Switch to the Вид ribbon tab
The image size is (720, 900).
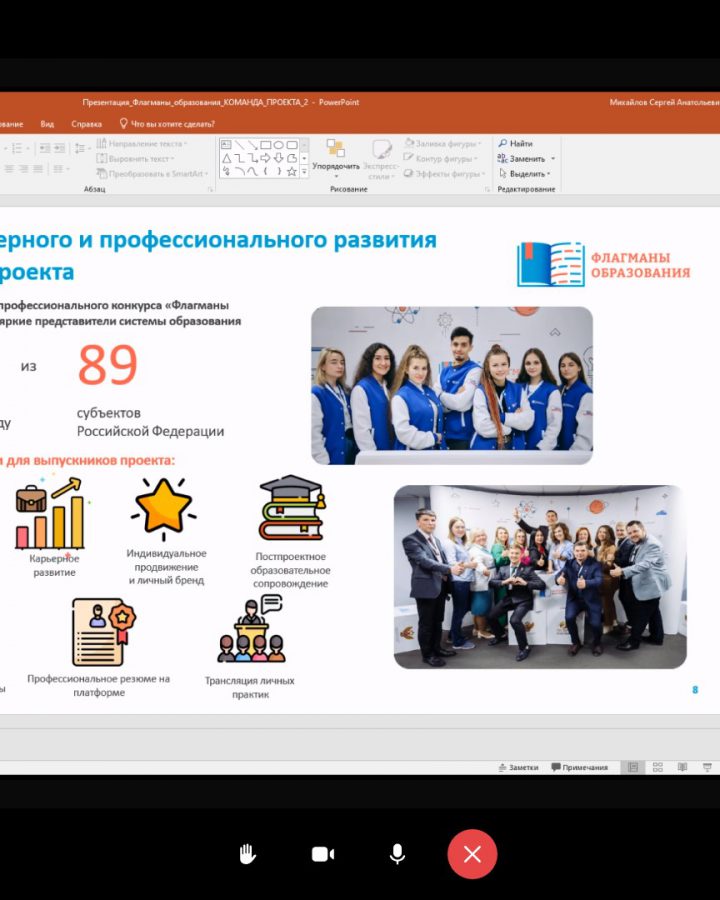pos(47,124)
